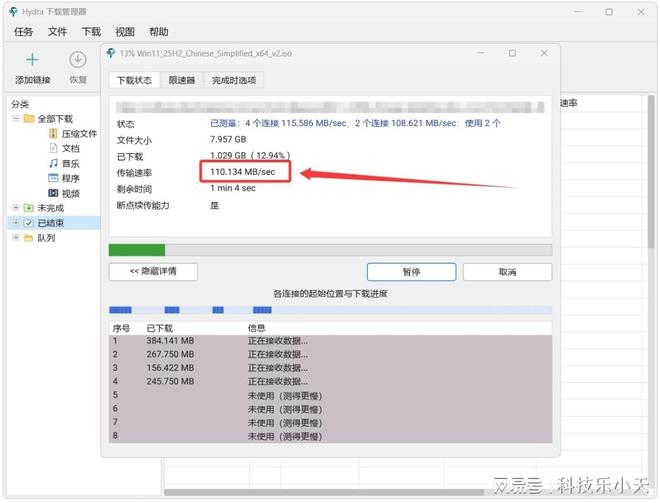Select unused connection row number 6
The image size is (660, 503).
[330, 409]
